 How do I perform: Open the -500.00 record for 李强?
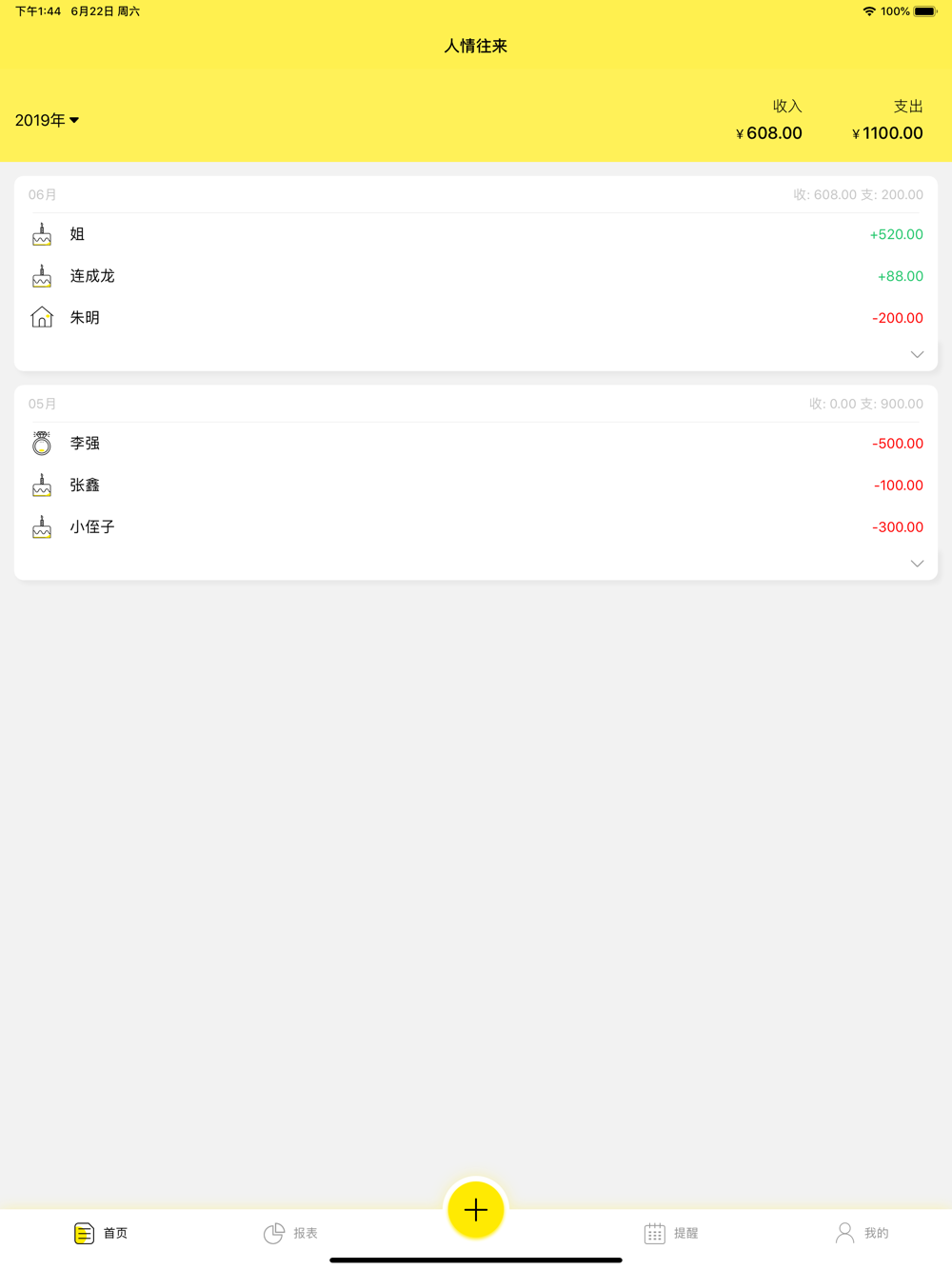tap(476, 444)
